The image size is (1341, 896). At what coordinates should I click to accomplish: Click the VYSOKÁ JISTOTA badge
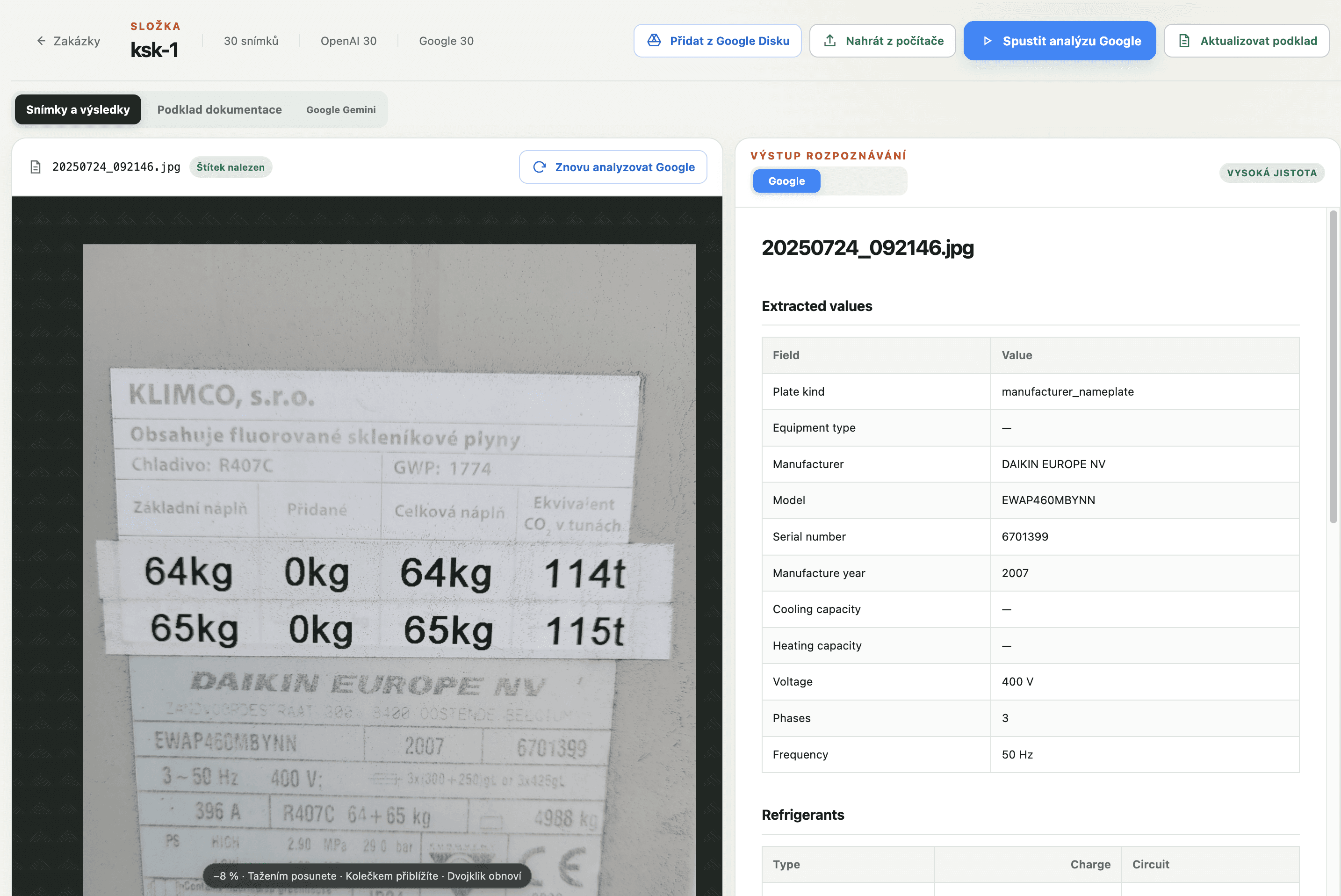point(1271,173)
